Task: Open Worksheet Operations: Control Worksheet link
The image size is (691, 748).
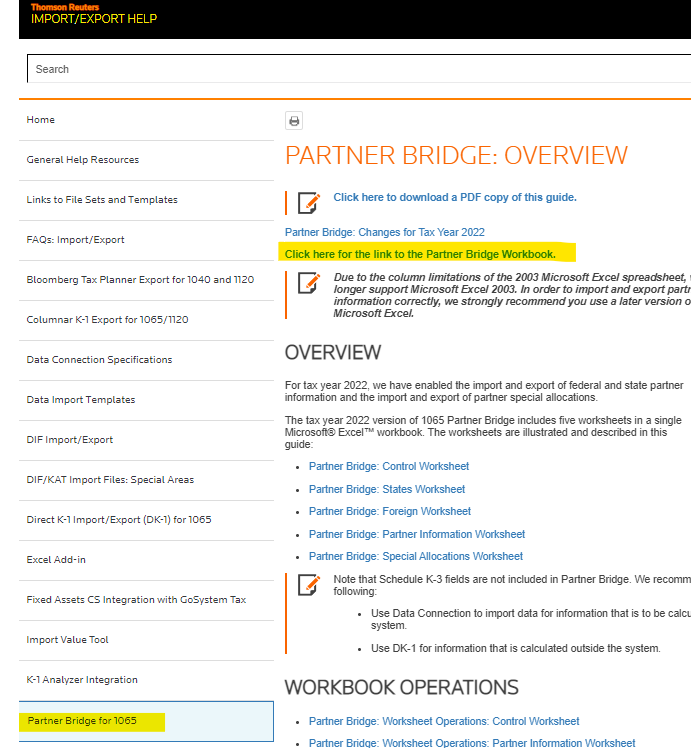Action: pyautogui.click(x=444, y=721)
